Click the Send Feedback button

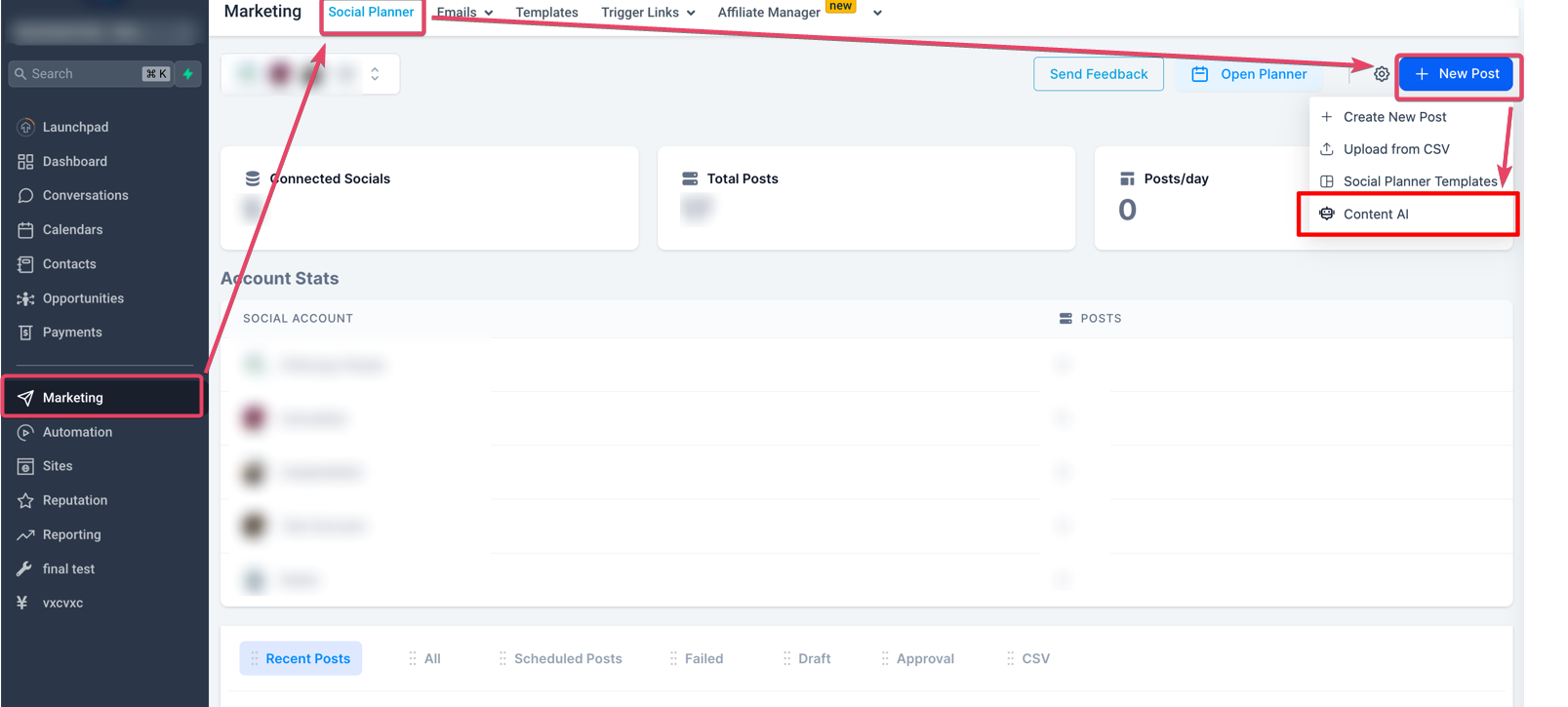pyautogui.click(x=1099, y=74)
